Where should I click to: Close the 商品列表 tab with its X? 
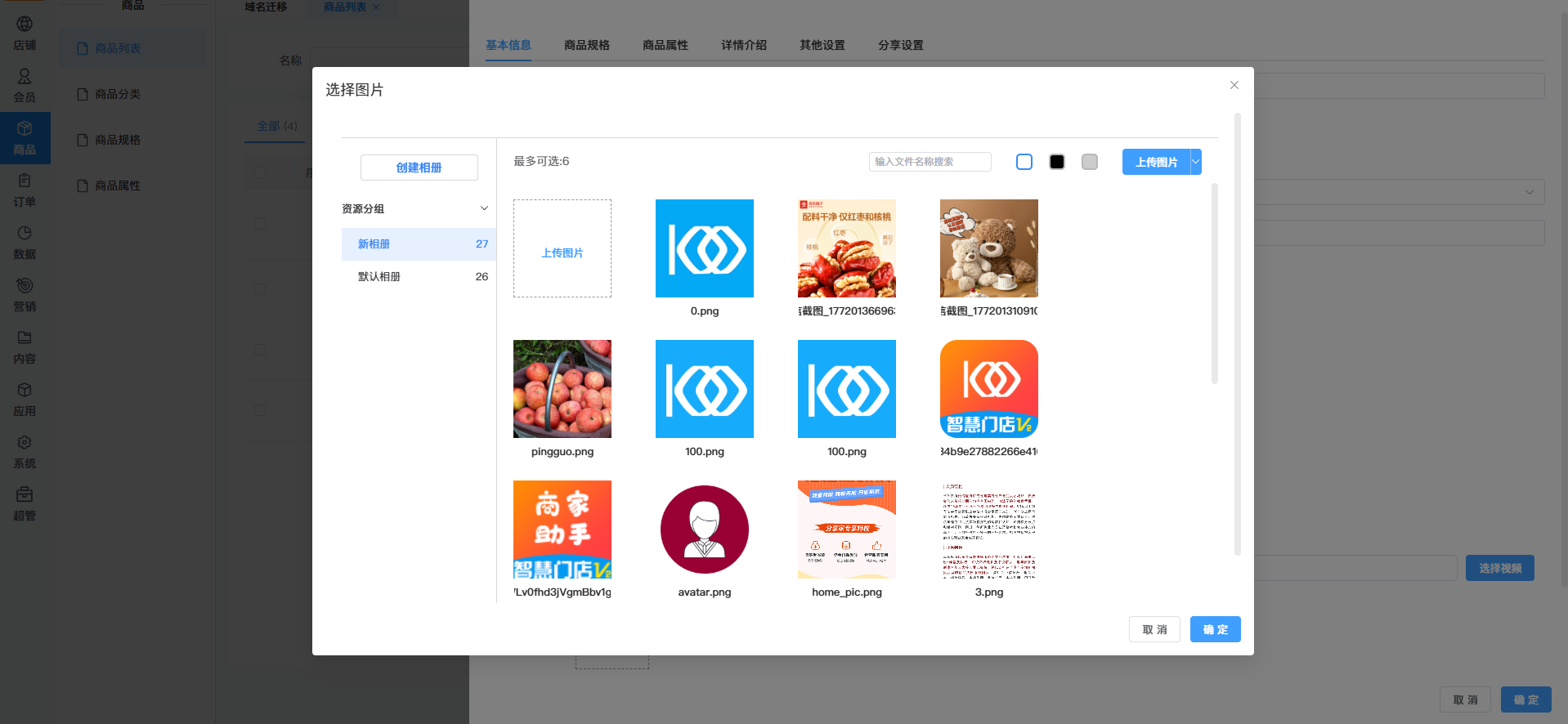pyautogui.click(x=376, y=7)
